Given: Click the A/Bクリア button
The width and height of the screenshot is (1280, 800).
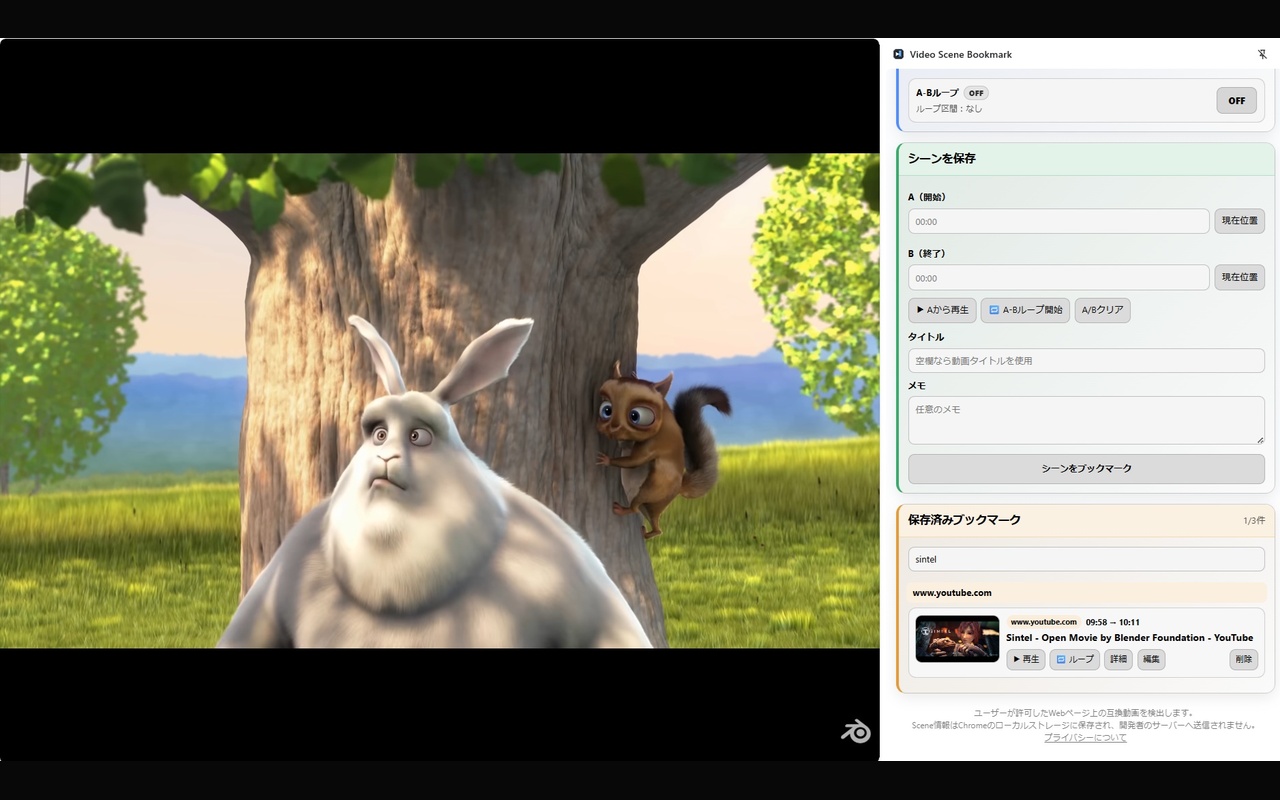Looking at the screenshot, I should point(1102,310).
